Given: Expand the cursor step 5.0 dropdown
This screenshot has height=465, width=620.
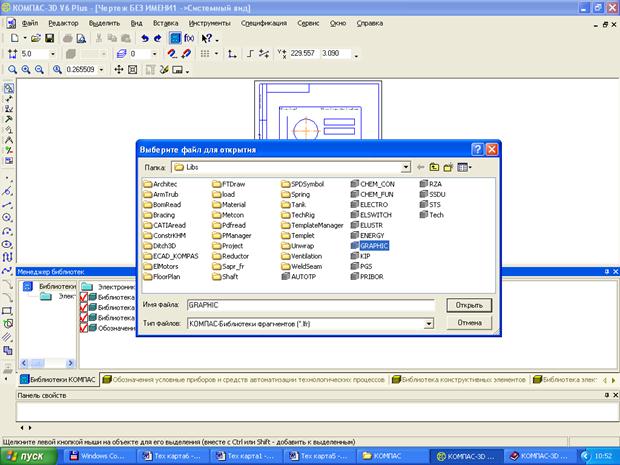Looking at the screenshot, I should click(53, 54).
